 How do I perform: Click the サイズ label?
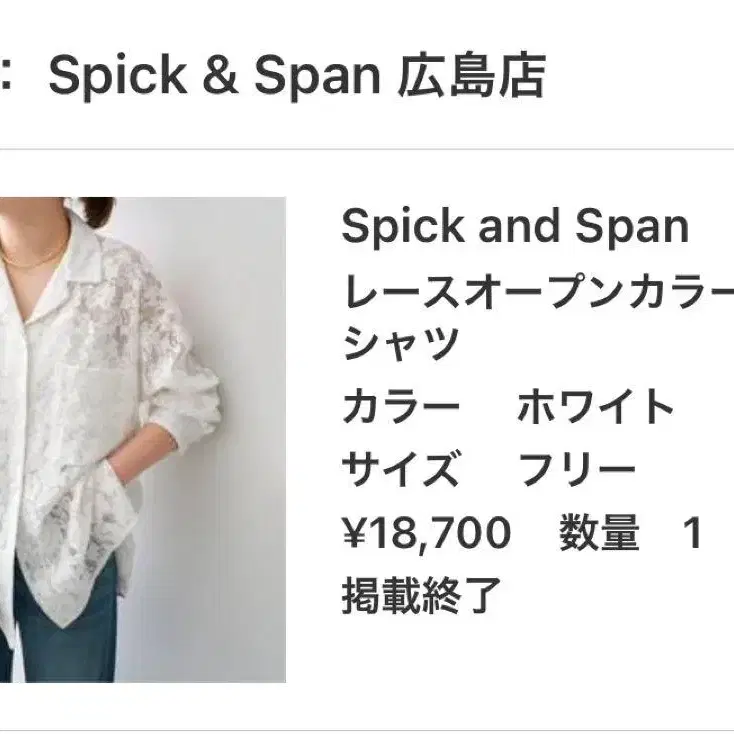coord(402,468)
